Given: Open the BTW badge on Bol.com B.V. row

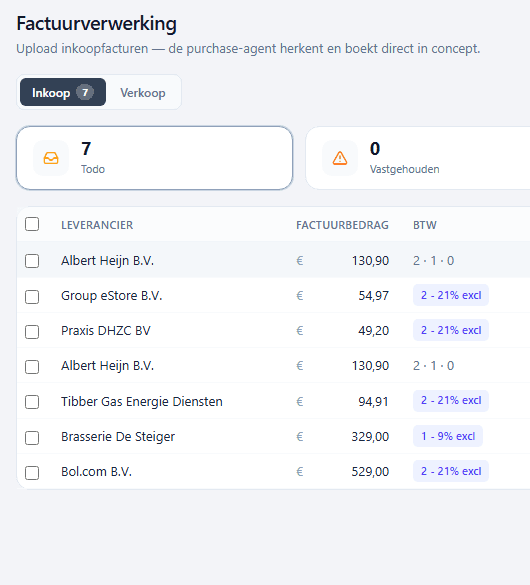Looking at the screenshot, I should pyautogui.click(x=451, y=471).
